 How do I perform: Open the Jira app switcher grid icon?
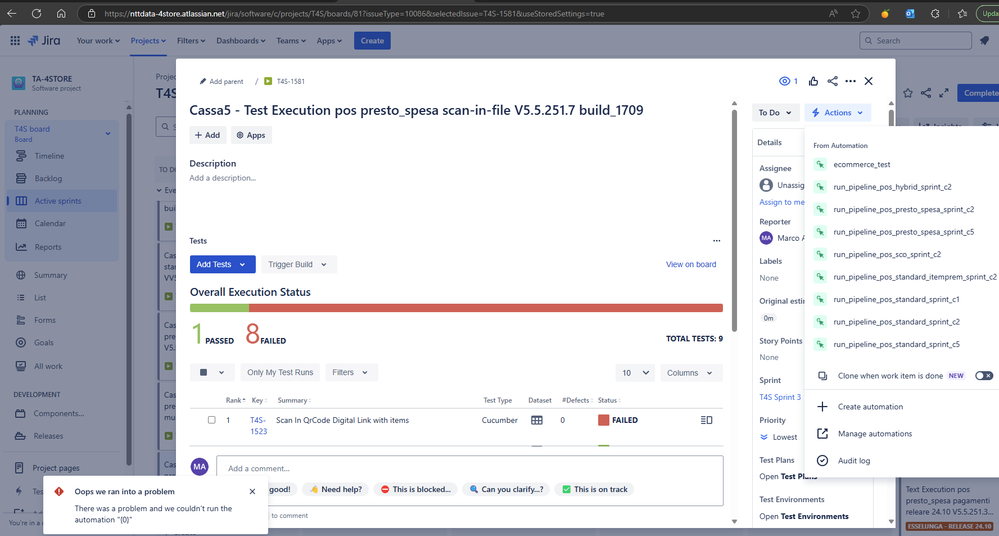15,40
